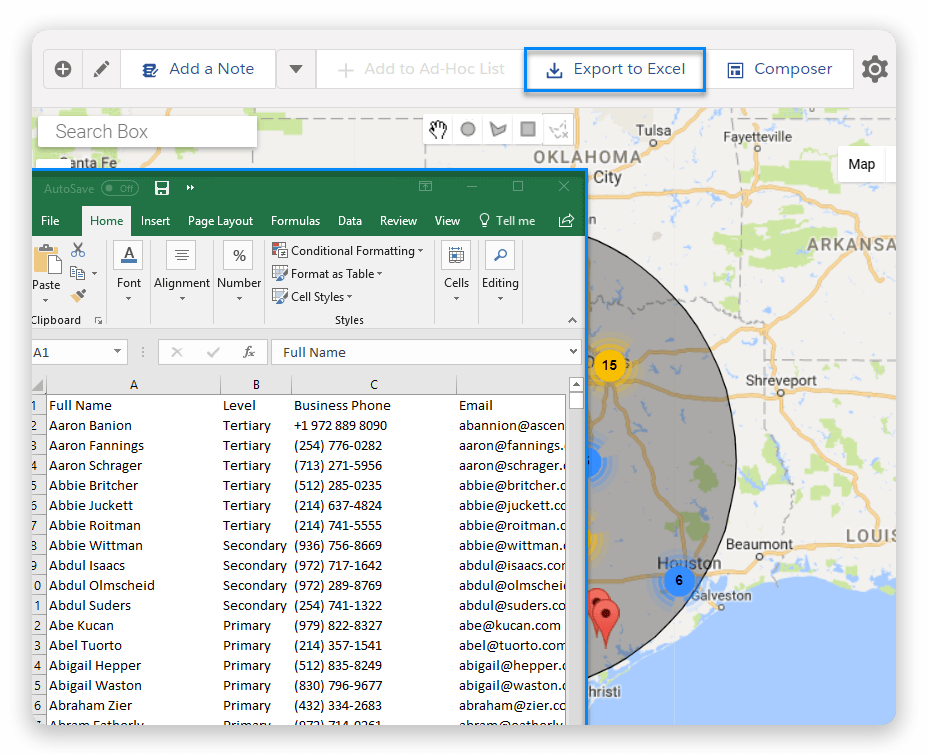Image resolution: width=928 pixels, height=754 pixels.
Task: Click the red map pin marker
Action: coord(606,621)
